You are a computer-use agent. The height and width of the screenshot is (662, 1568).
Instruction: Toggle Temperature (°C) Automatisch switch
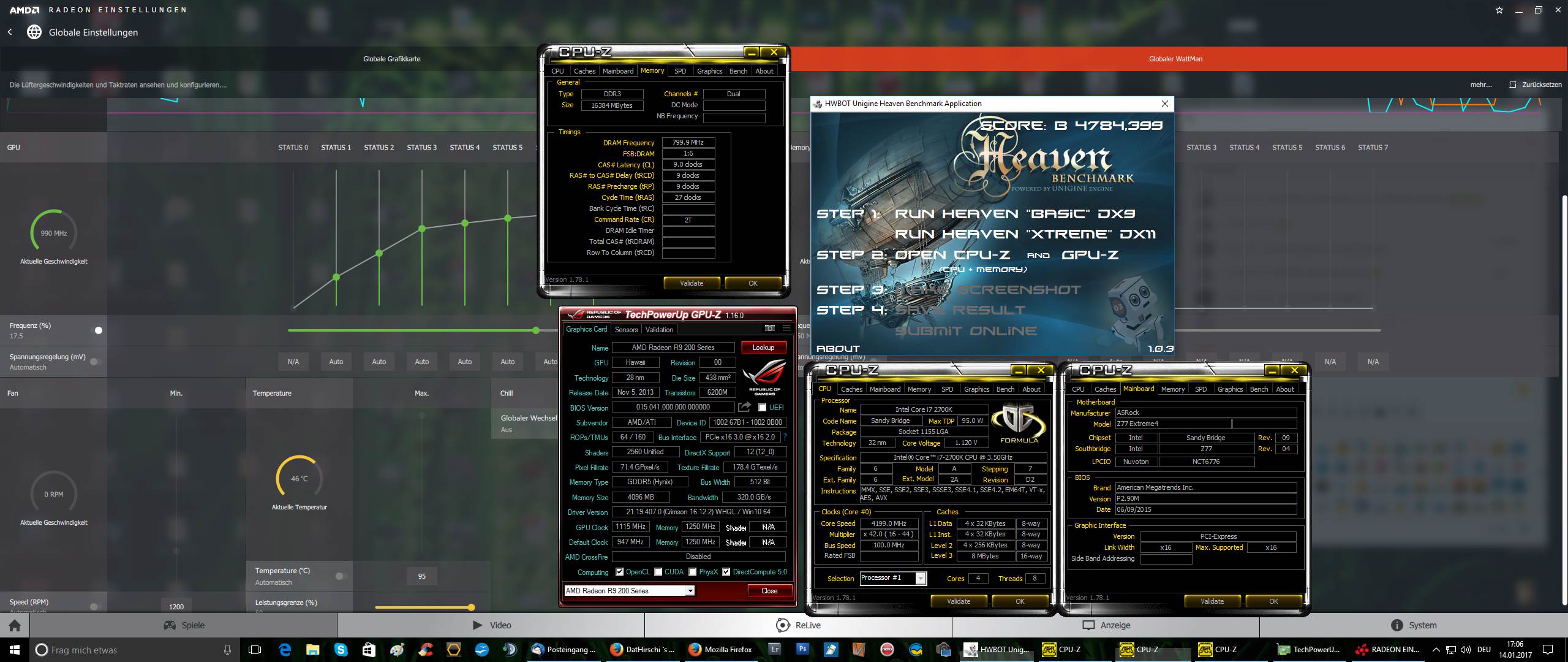pos(341,576)
